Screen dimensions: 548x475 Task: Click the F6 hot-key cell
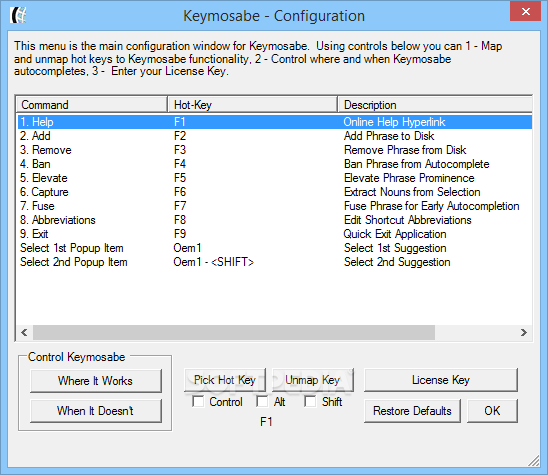[180, 192]
